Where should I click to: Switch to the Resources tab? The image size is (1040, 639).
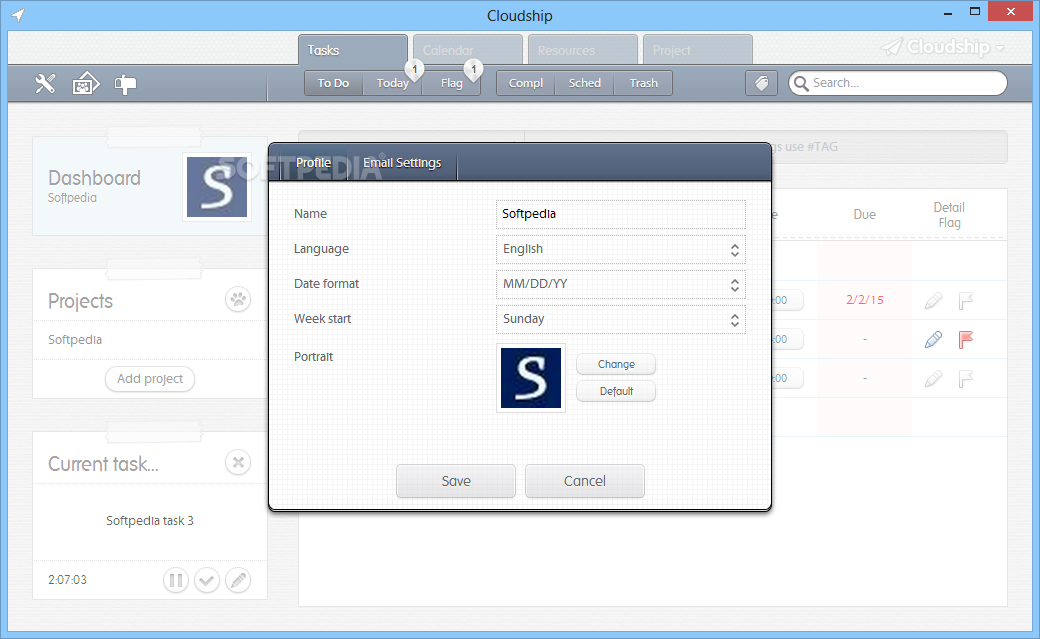point(582,50)
